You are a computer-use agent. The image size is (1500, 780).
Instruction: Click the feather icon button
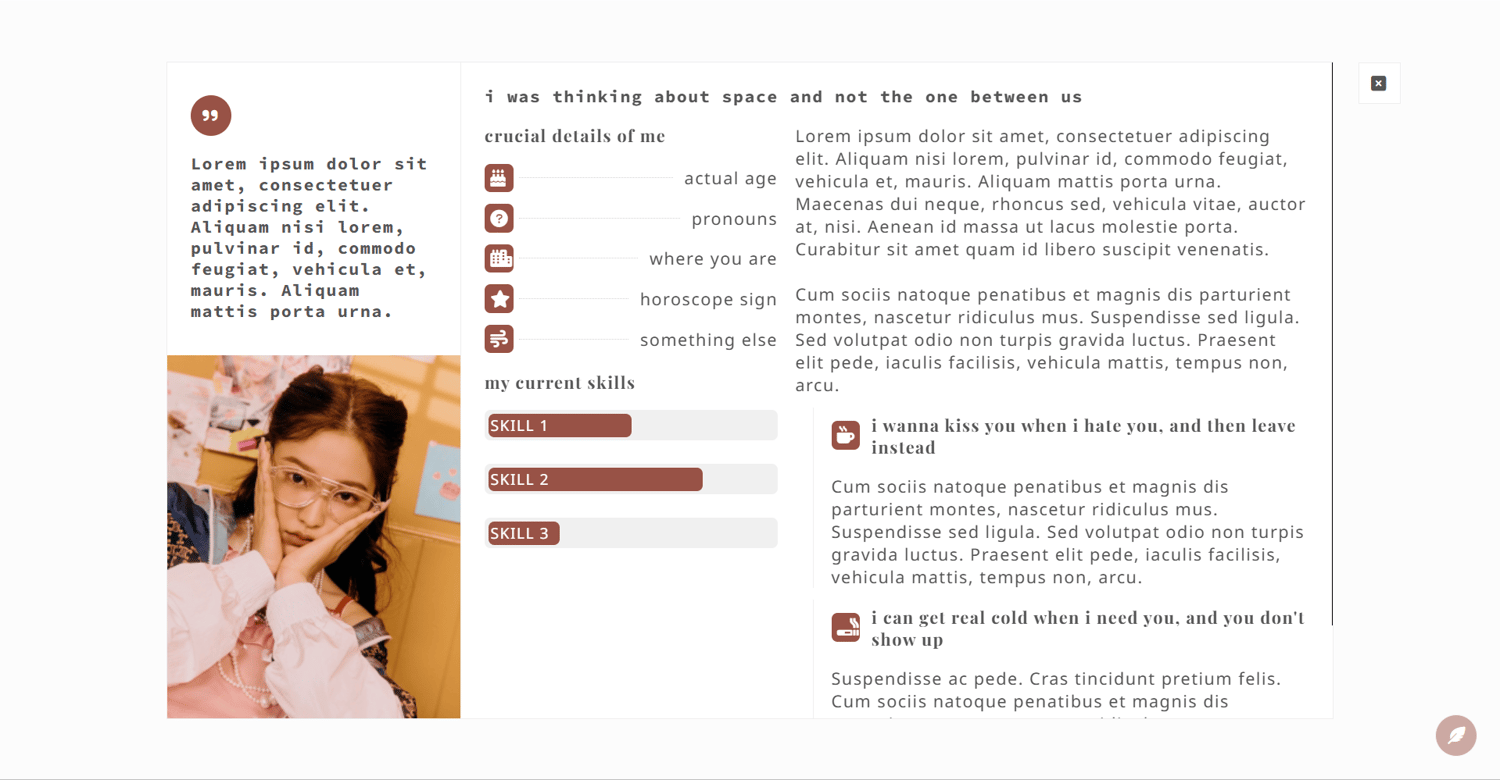[1456, 736]
